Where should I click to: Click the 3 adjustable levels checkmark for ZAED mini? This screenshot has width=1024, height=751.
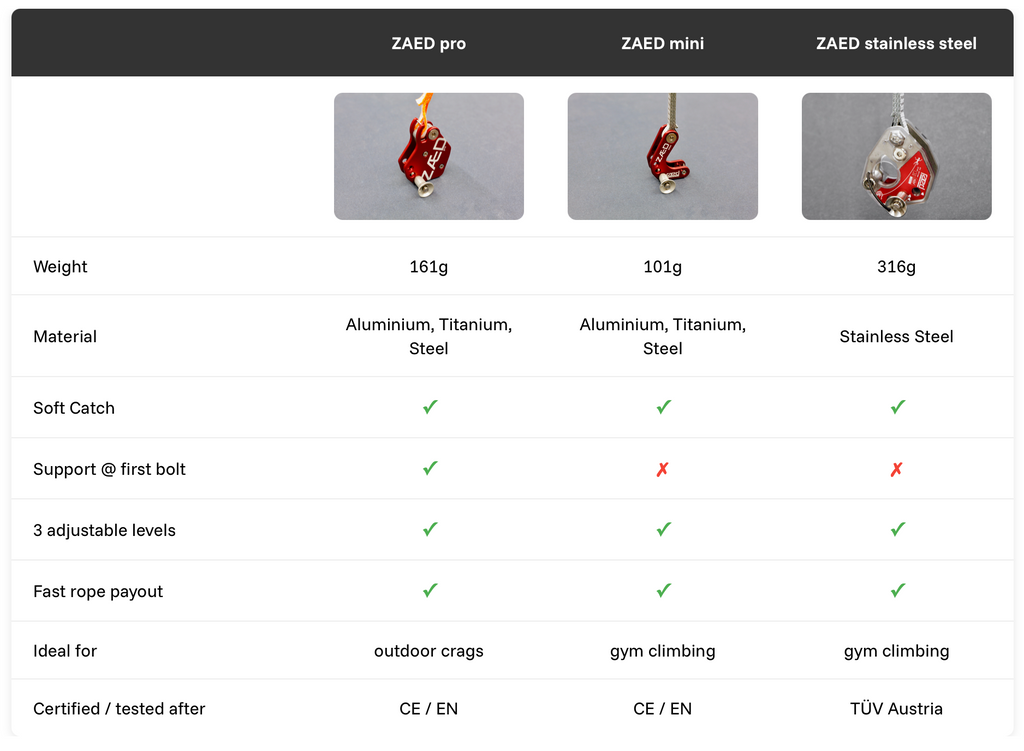(x=664, y=529)
